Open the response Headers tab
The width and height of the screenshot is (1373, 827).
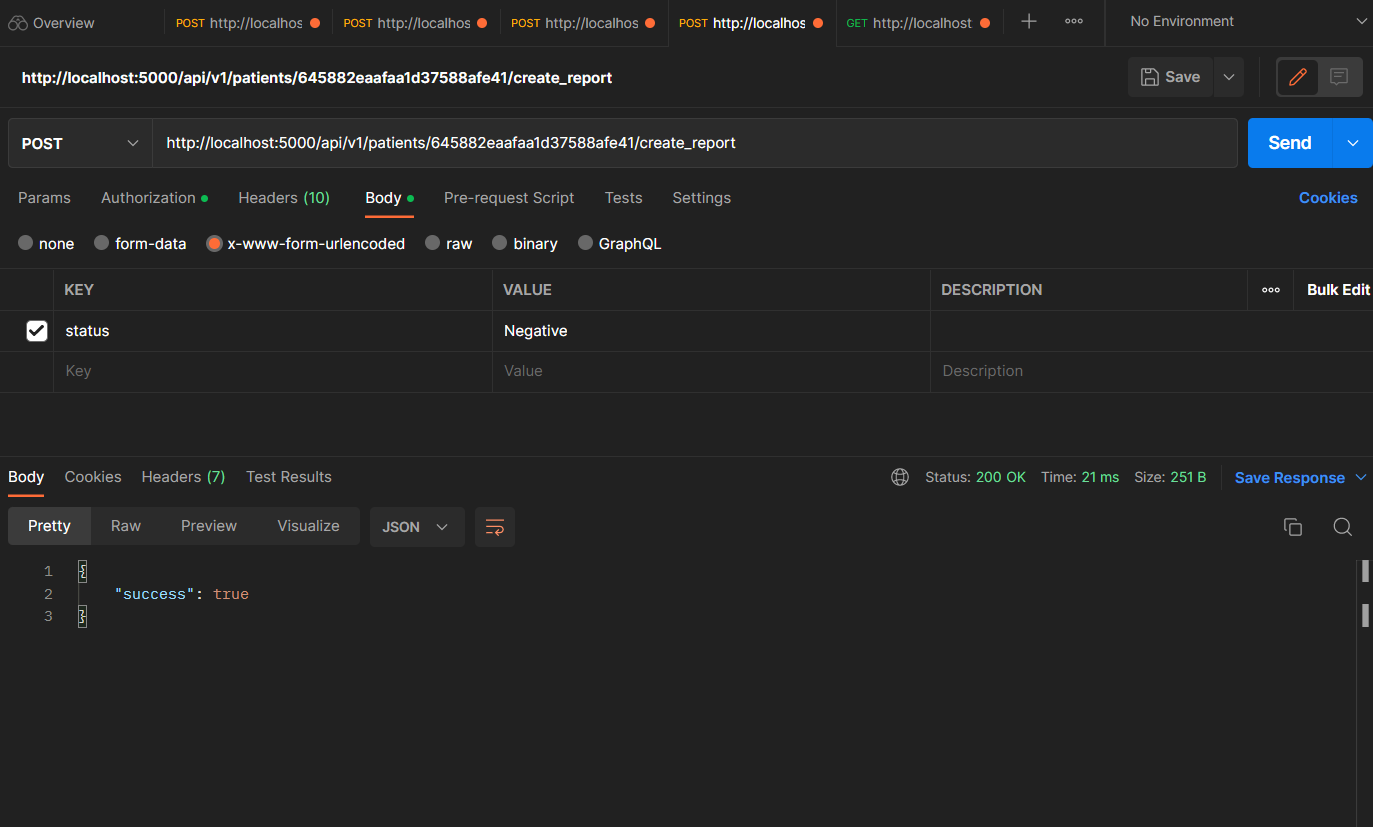182,477
